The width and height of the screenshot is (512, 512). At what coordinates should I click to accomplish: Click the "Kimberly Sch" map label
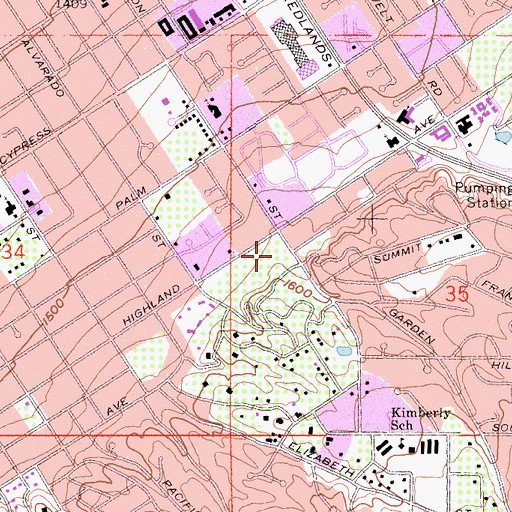(x=420, y=419)
